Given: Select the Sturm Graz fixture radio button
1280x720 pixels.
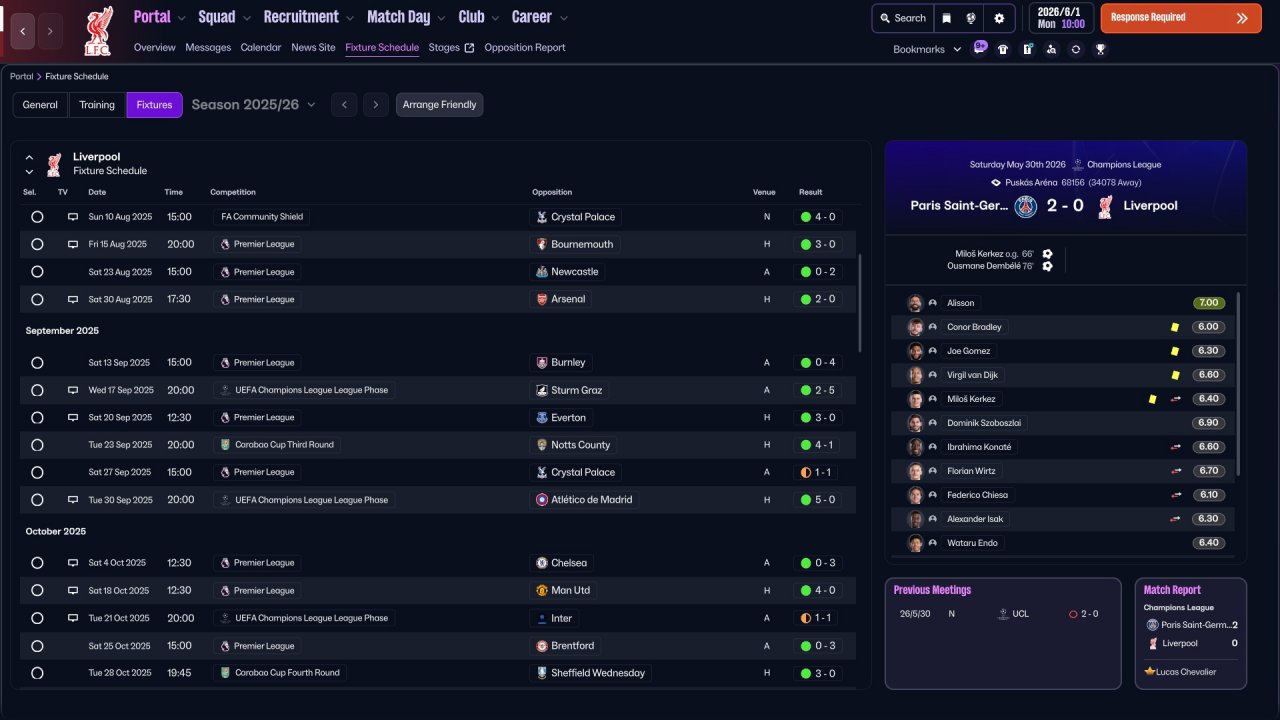Looking at the screenshot, I should [x=37, y=390].
